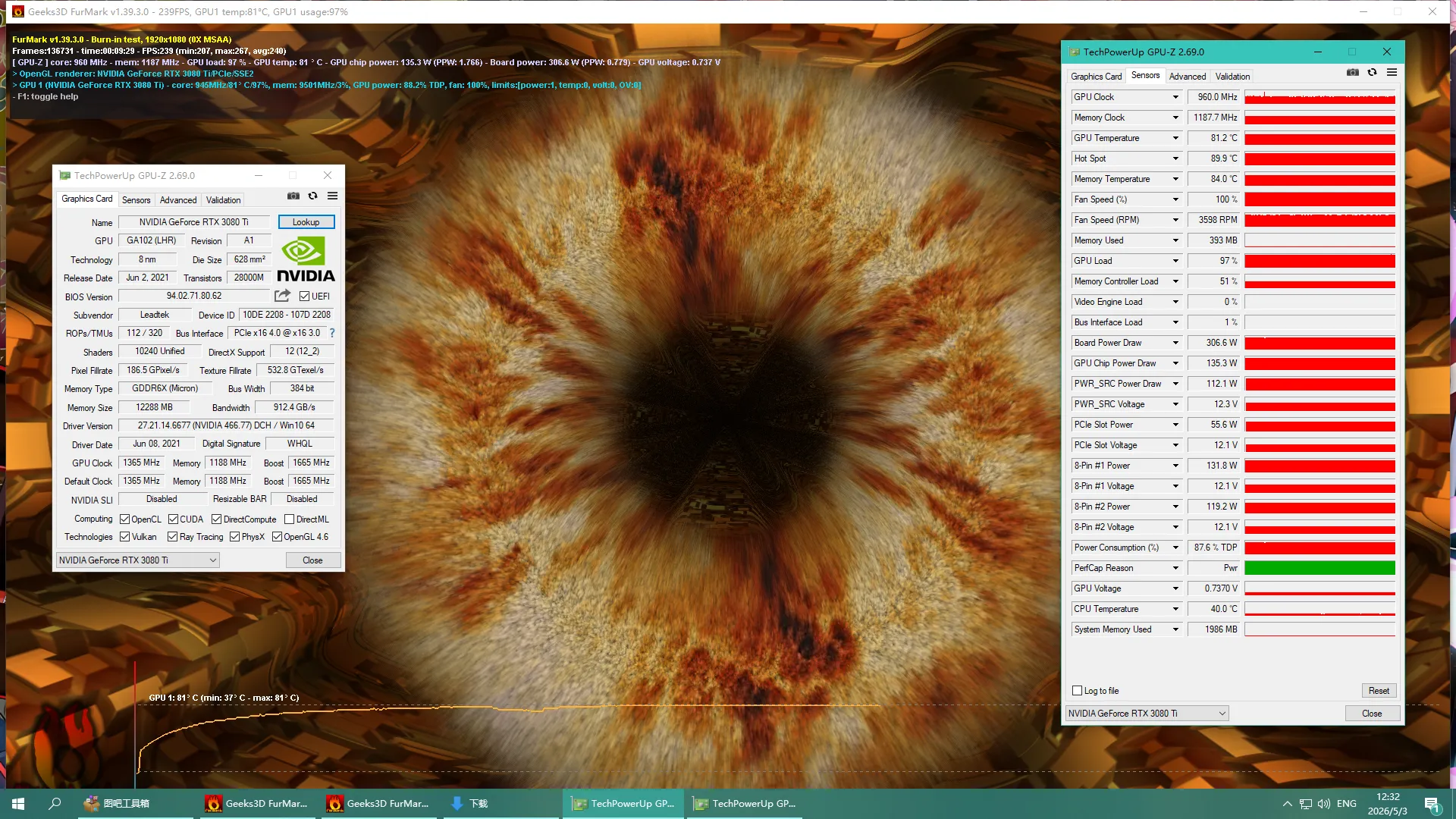Click refresh icon in GPU-Z Graphics Card window
The height and width of the screenshot is (819, 1456).
click(312, 196)
